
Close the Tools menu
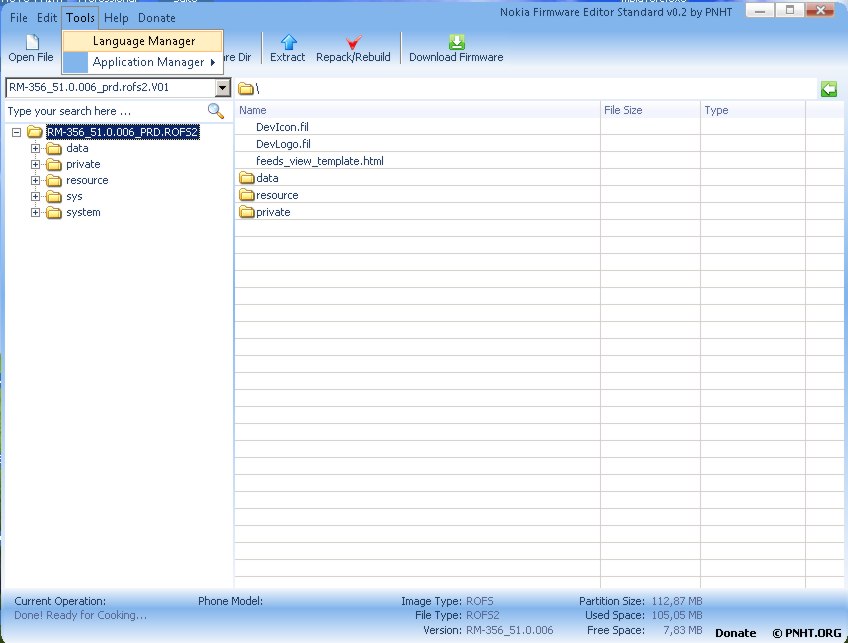pyautogui.click(x=80, y=18)
